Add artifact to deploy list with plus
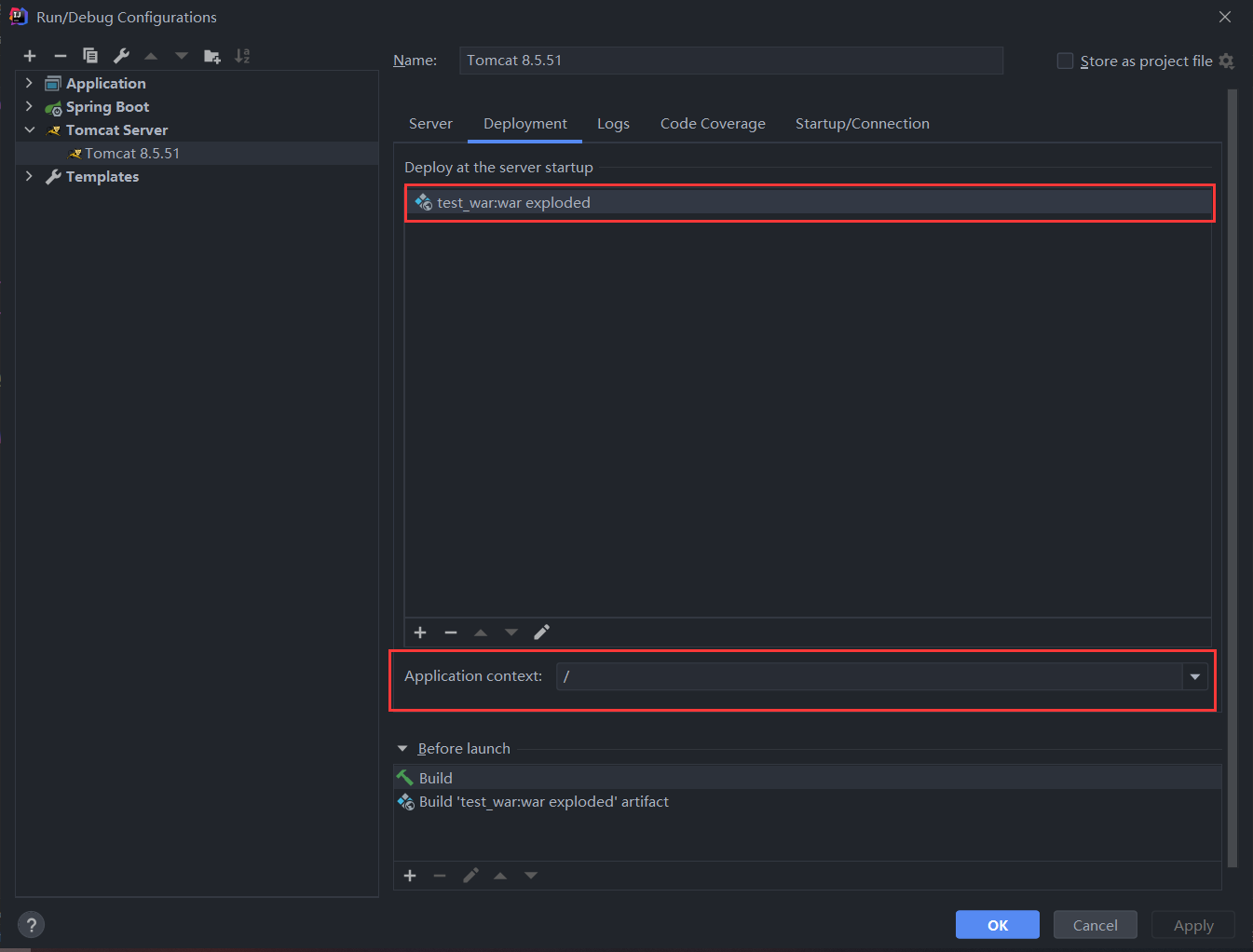Screen dimensions: 1253x952 (x=420, y=632)
